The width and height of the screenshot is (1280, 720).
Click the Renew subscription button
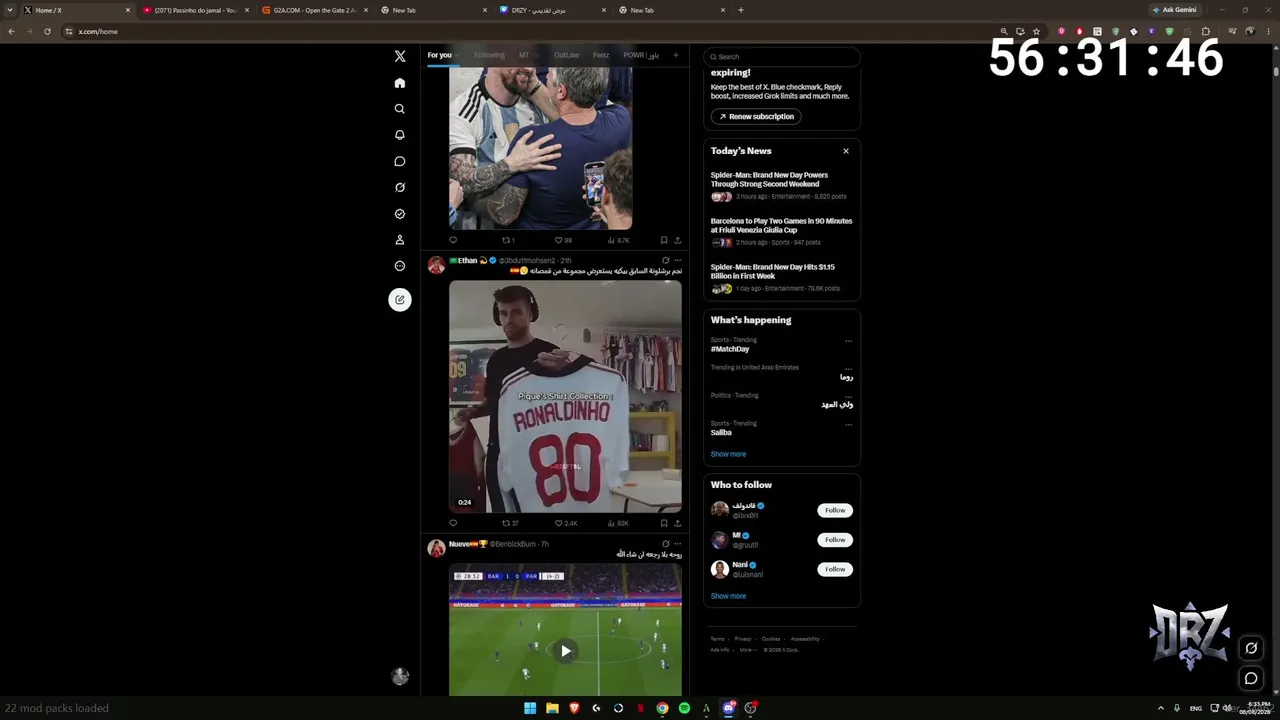point(756,117)
